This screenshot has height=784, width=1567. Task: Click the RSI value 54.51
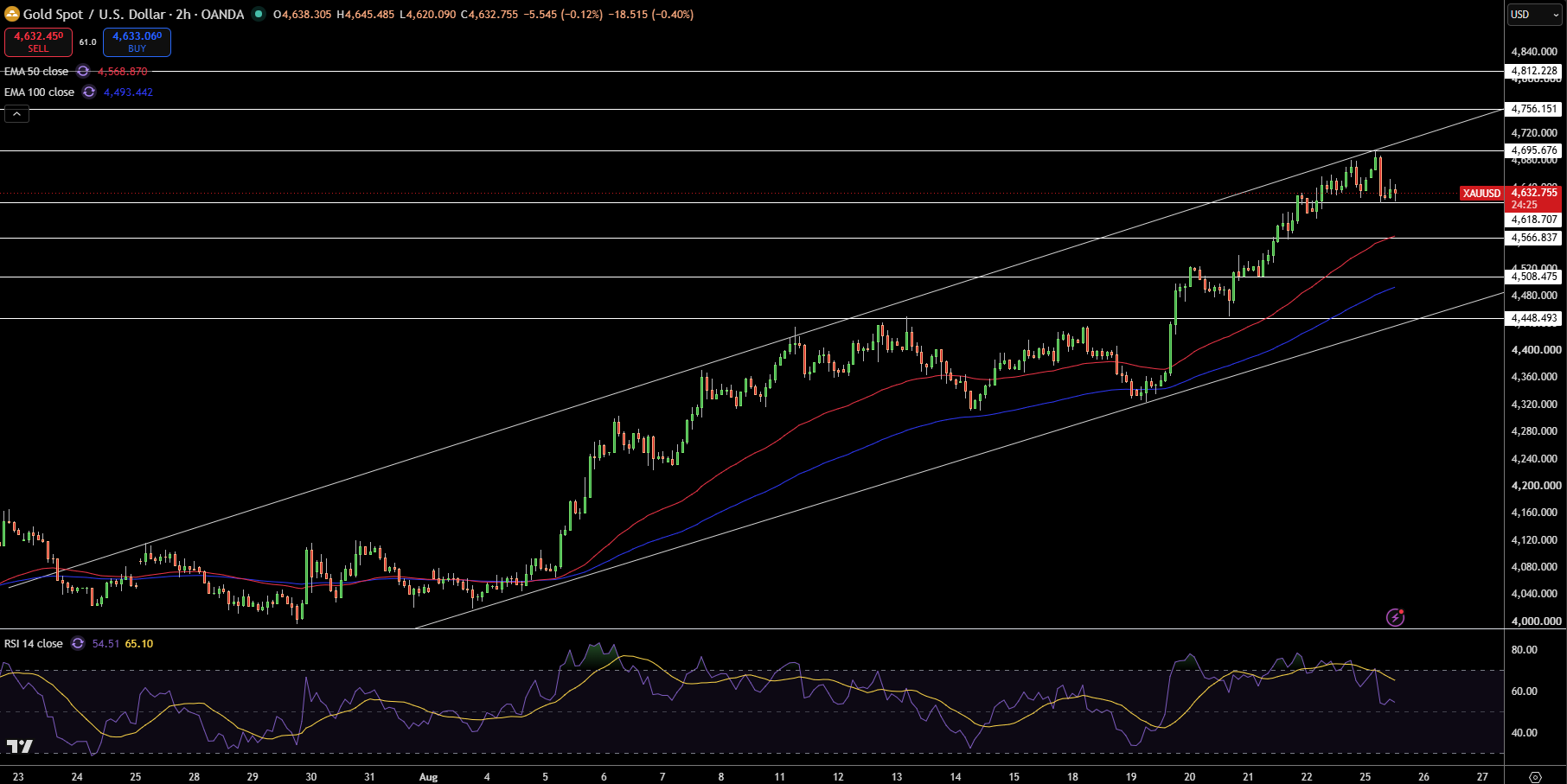106,644
